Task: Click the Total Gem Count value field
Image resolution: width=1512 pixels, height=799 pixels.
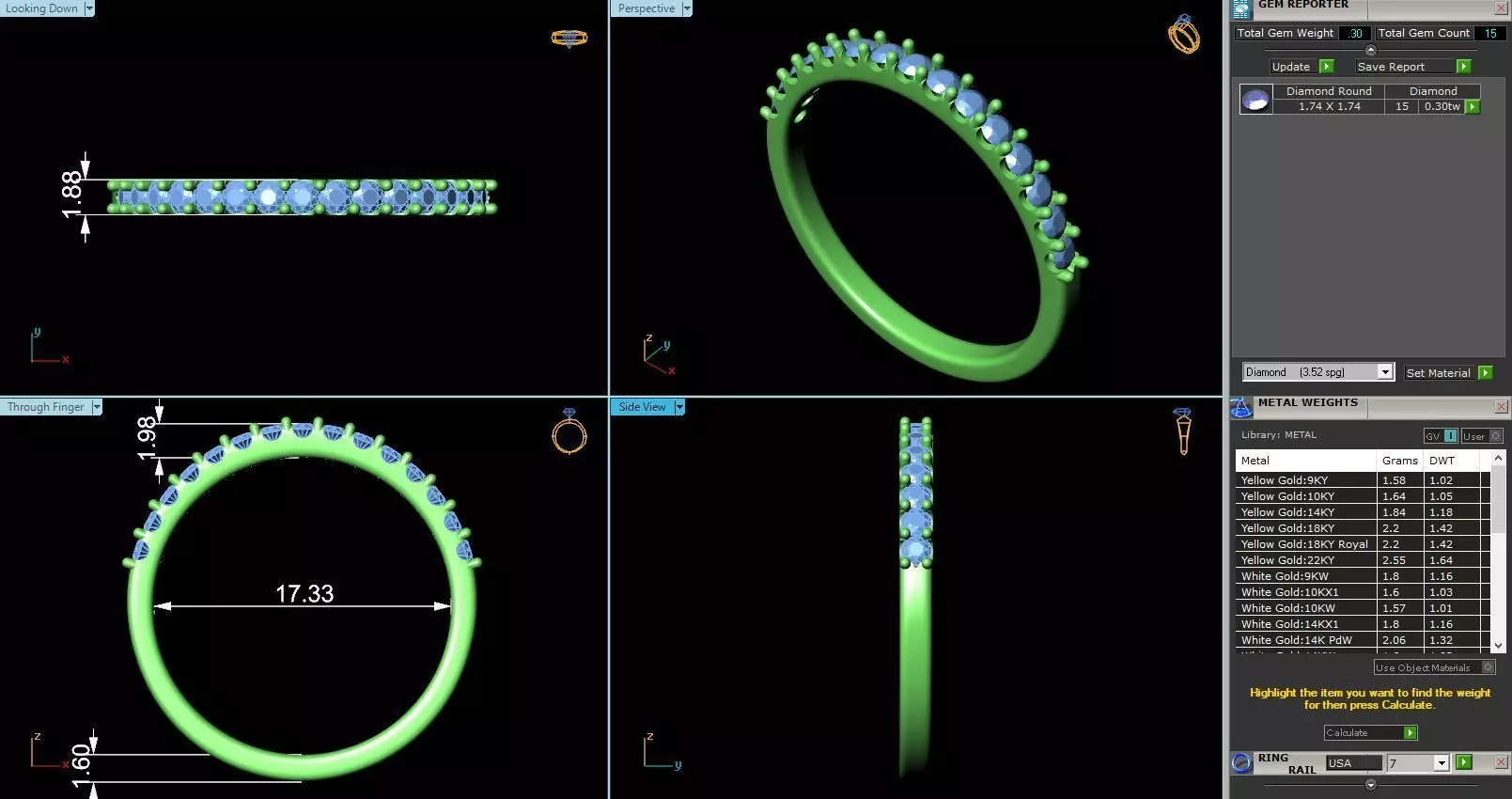Action: [1490, 33]
